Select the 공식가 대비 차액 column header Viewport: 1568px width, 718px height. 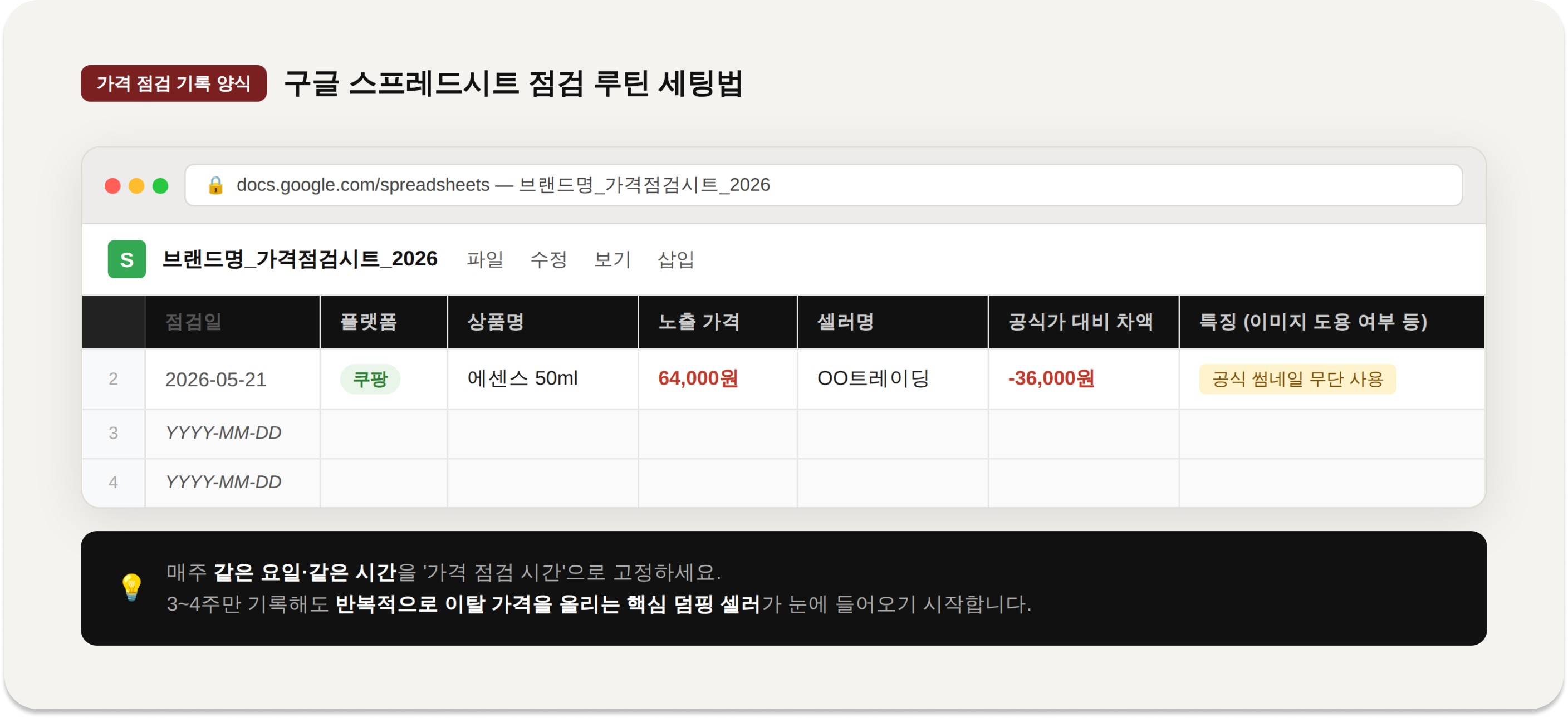pos(1084,322)
